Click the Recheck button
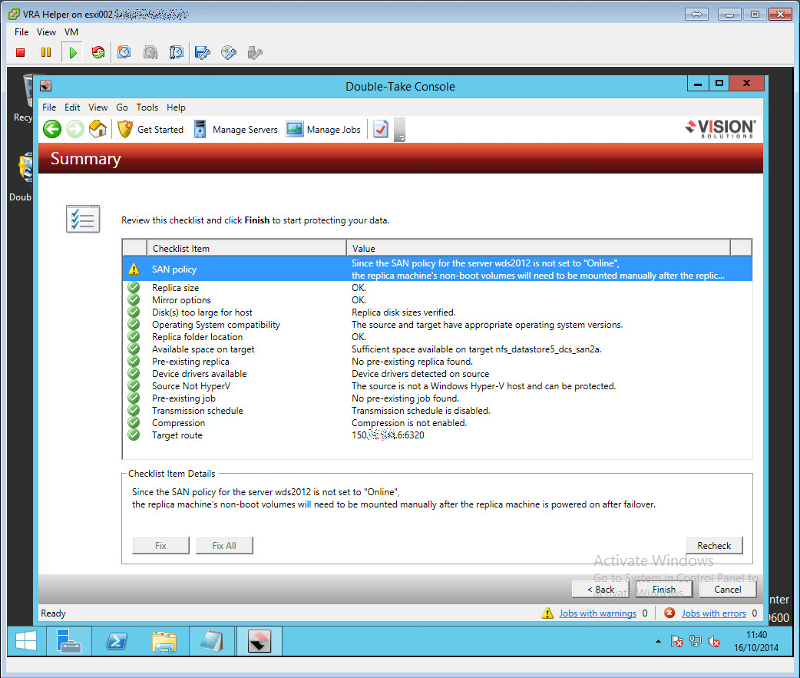Viewport: 800px width, 678px height. 714,545
